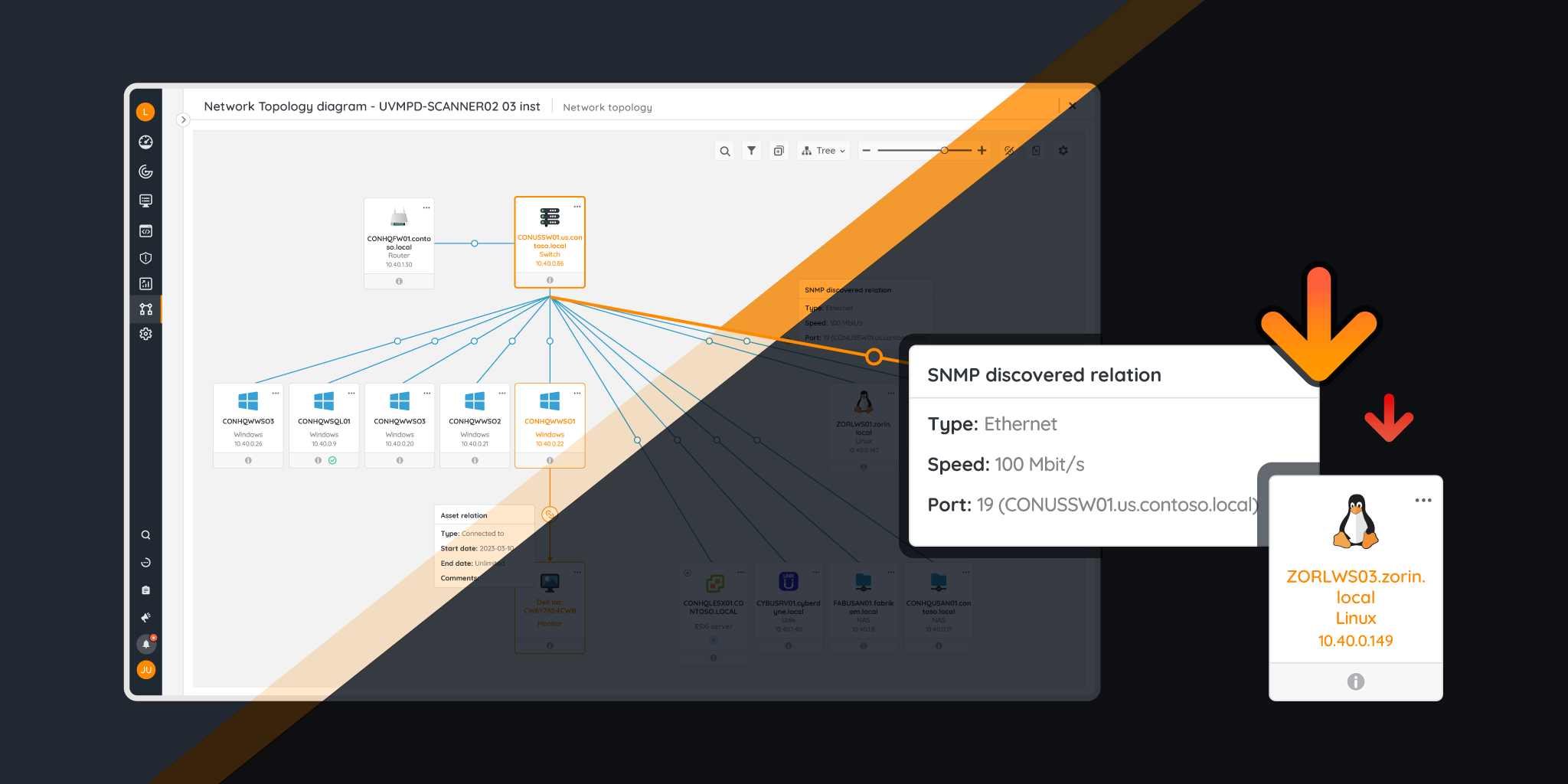This screenshot has width=1568, height=784.
Task: Click the magnifier search icon in diagram toolbar
Action: pyautogui.click(x=724, y=151)
